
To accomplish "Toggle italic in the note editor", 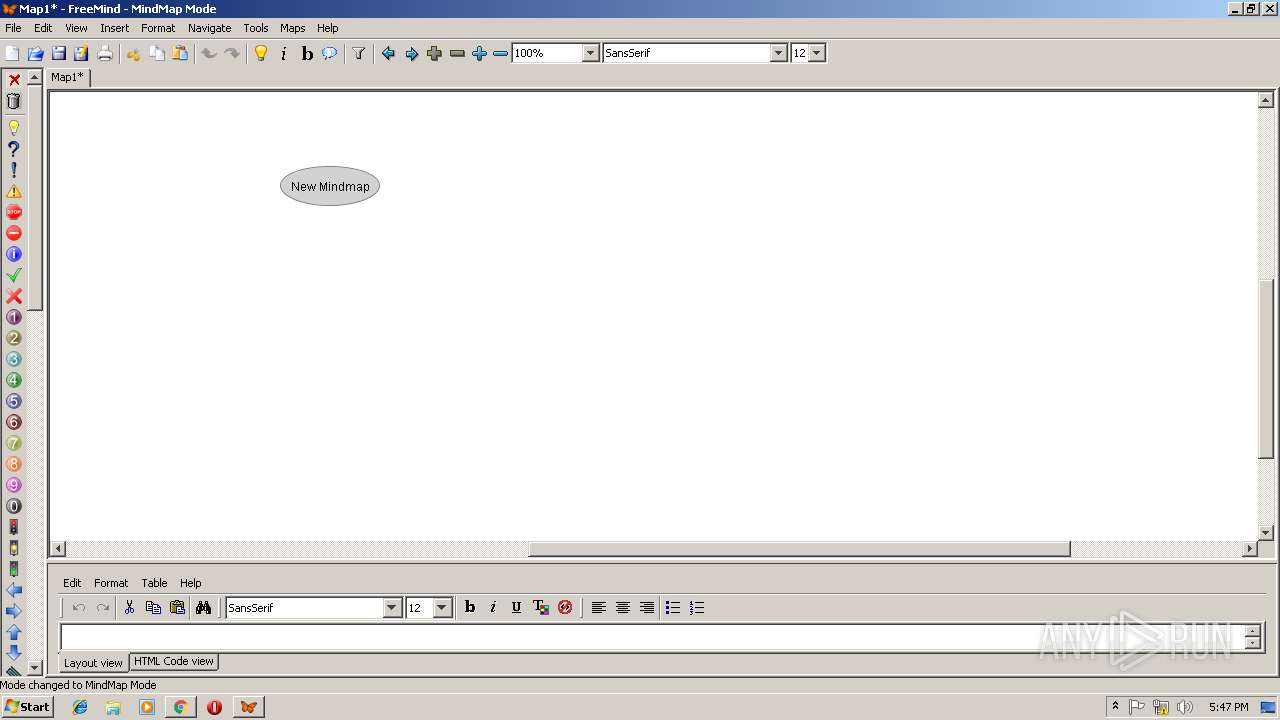I will pyautogui.click(x=493, y=607).
